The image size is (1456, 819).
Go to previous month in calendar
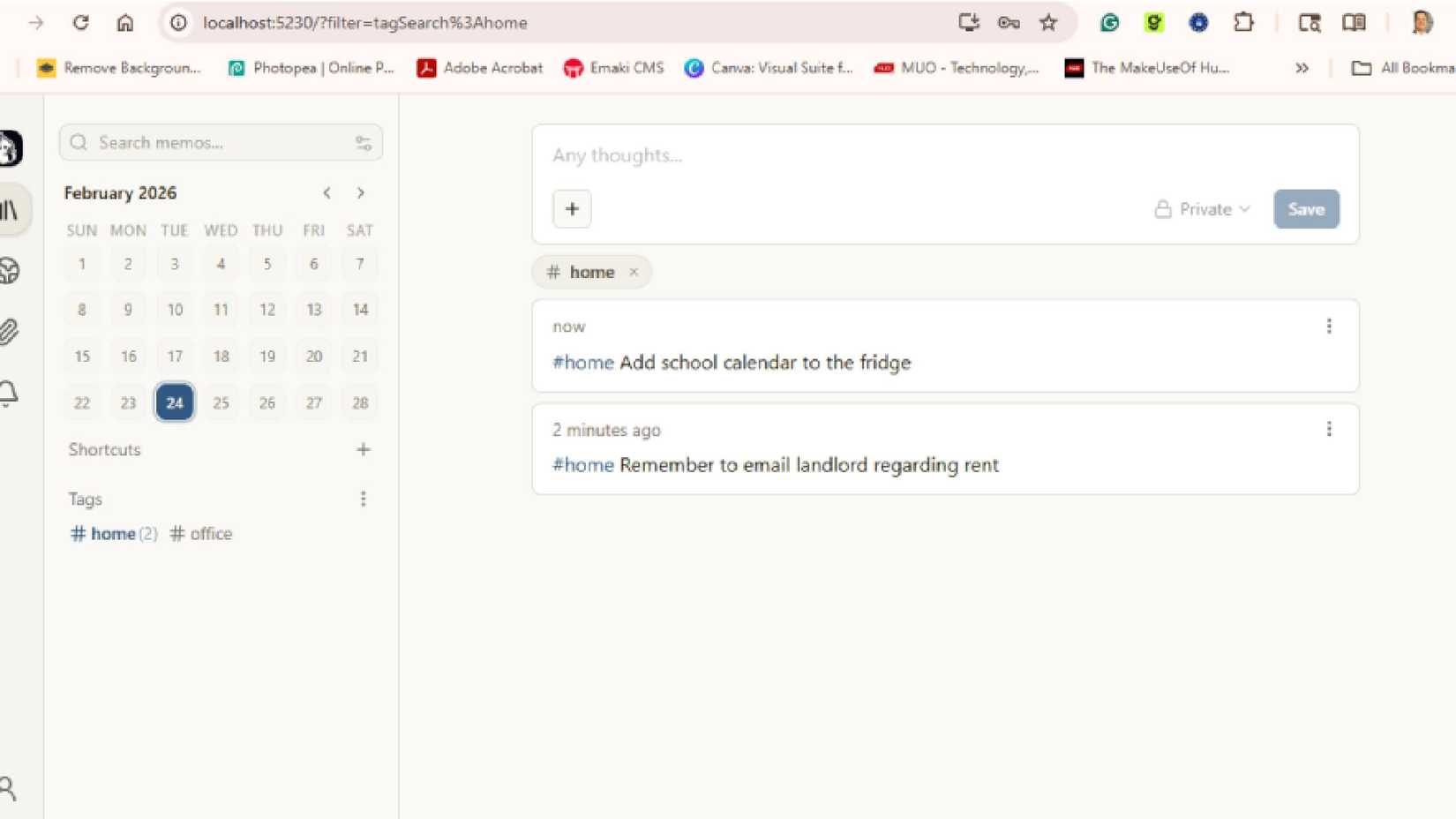[326, 193]
